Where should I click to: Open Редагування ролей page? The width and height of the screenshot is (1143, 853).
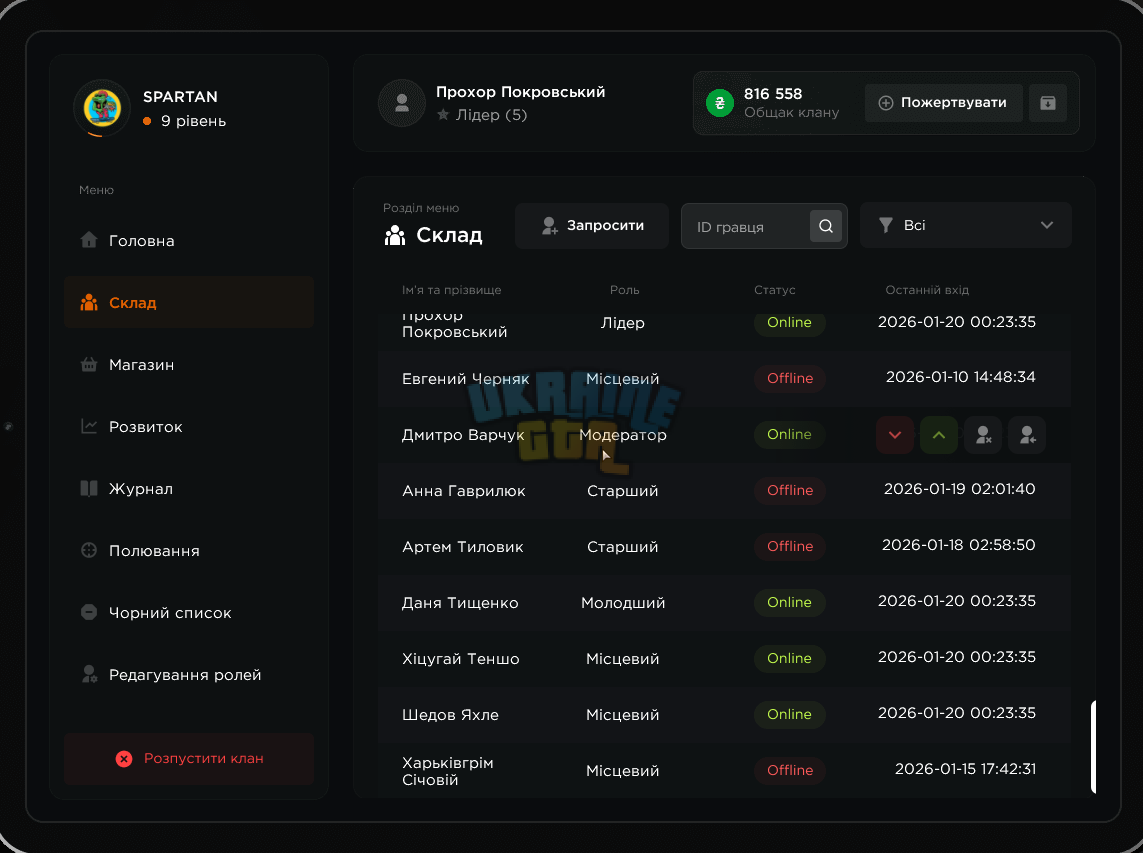[189, 674]
